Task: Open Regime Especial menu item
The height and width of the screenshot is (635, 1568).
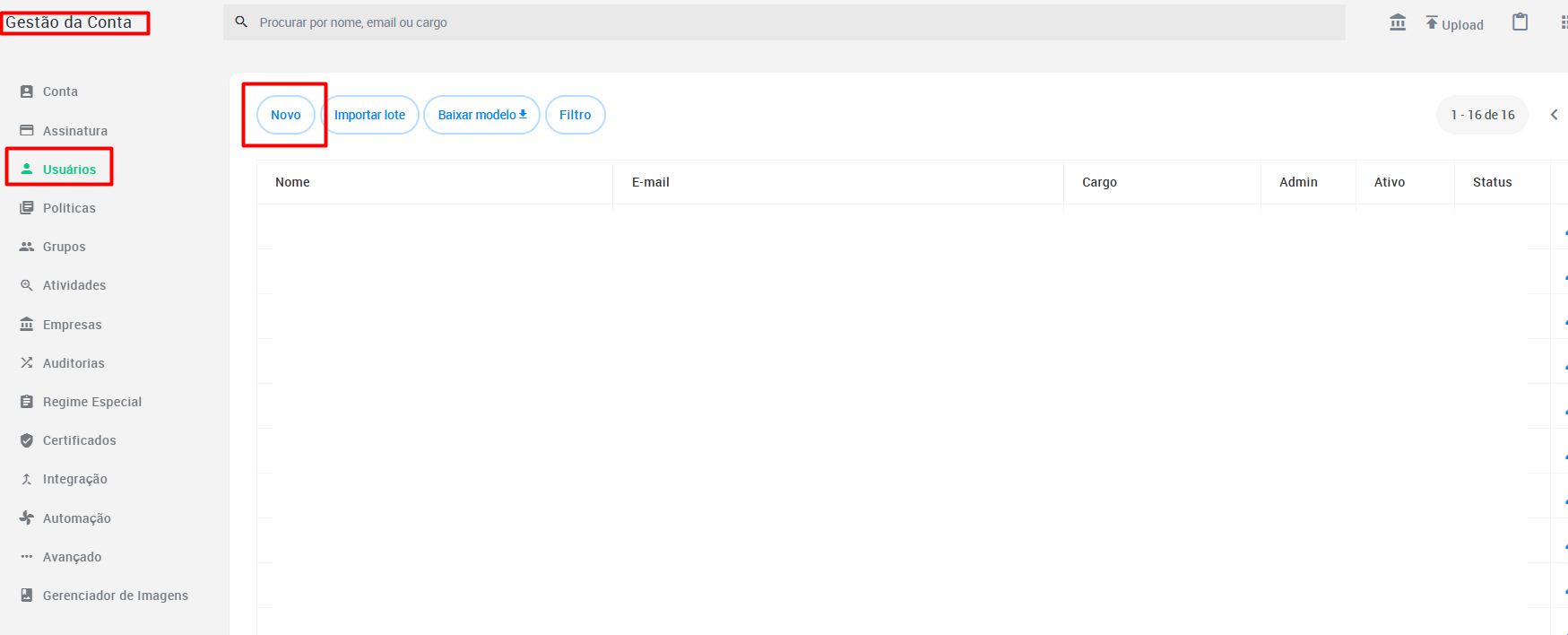Action: (92, 402)
